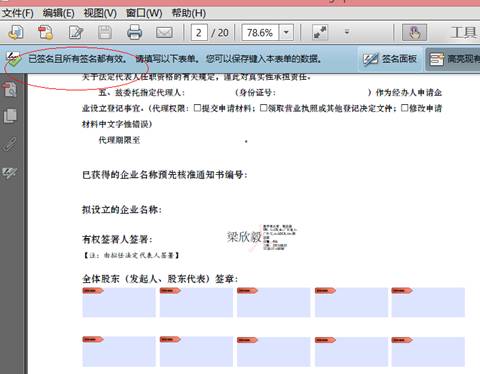This screenshot has width=480, height=374.
Task: Click the first shareholder signature field
Action: coord(119,302)
